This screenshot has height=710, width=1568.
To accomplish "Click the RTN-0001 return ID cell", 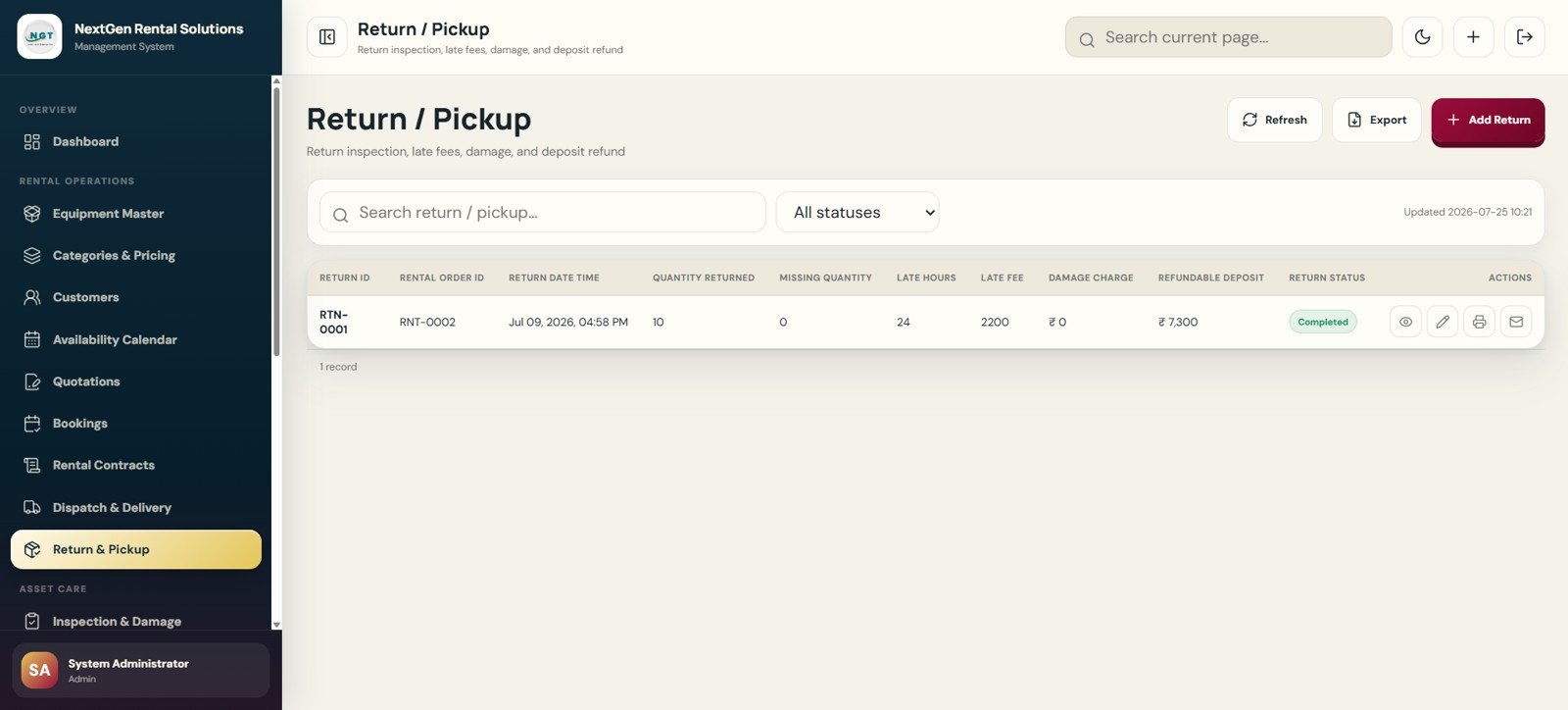I will (x=334, y=322).
